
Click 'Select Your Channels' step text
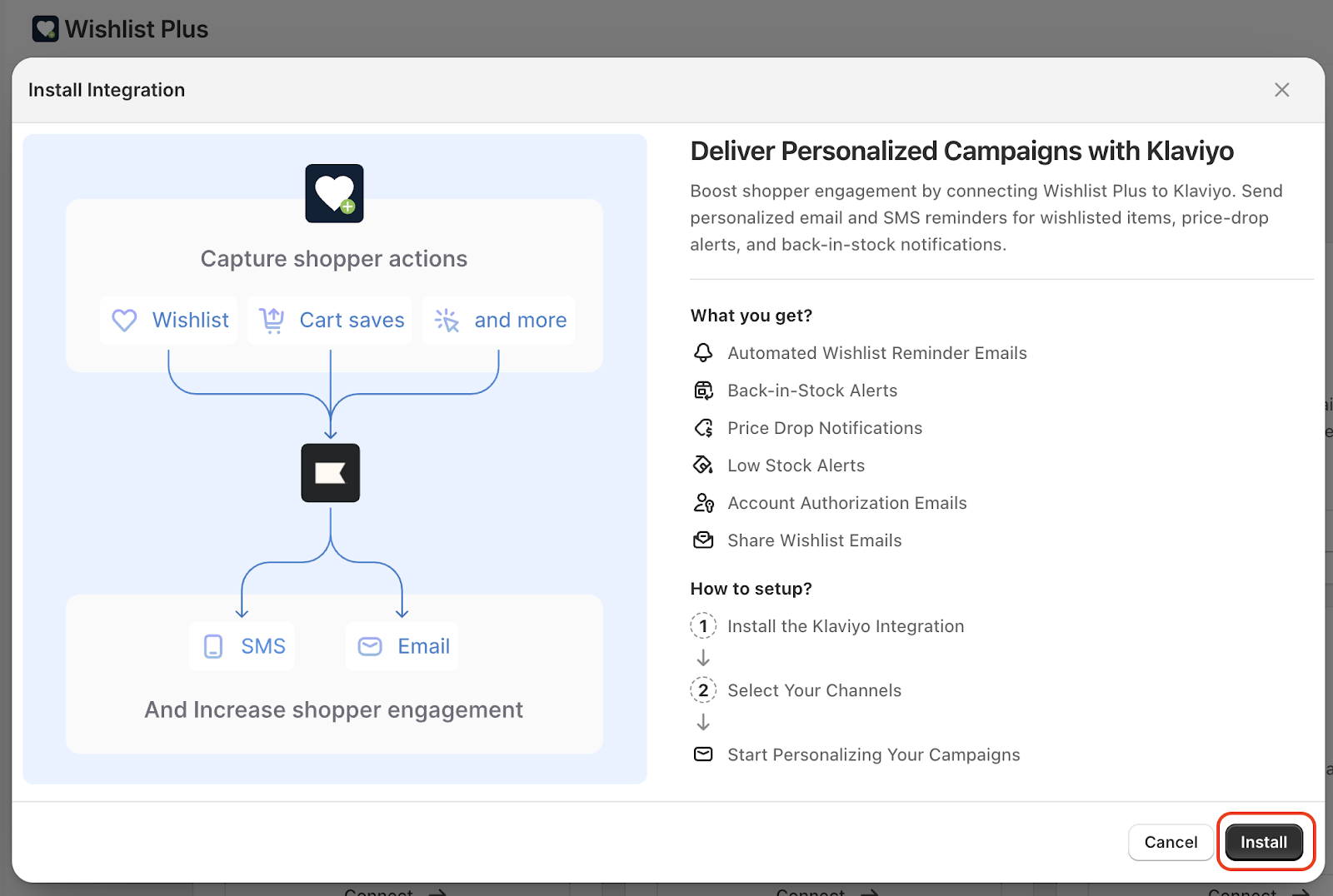(x=815, y=690)
